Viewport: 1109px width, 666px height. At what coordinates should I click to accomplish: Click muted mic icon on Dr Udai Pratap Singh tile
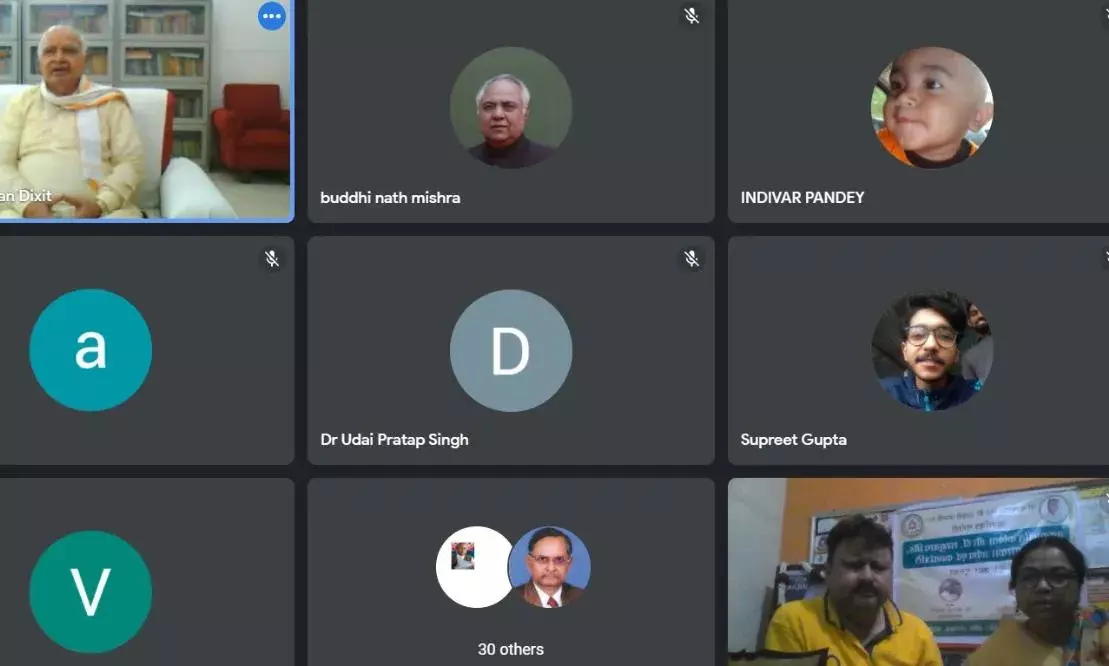692,259
